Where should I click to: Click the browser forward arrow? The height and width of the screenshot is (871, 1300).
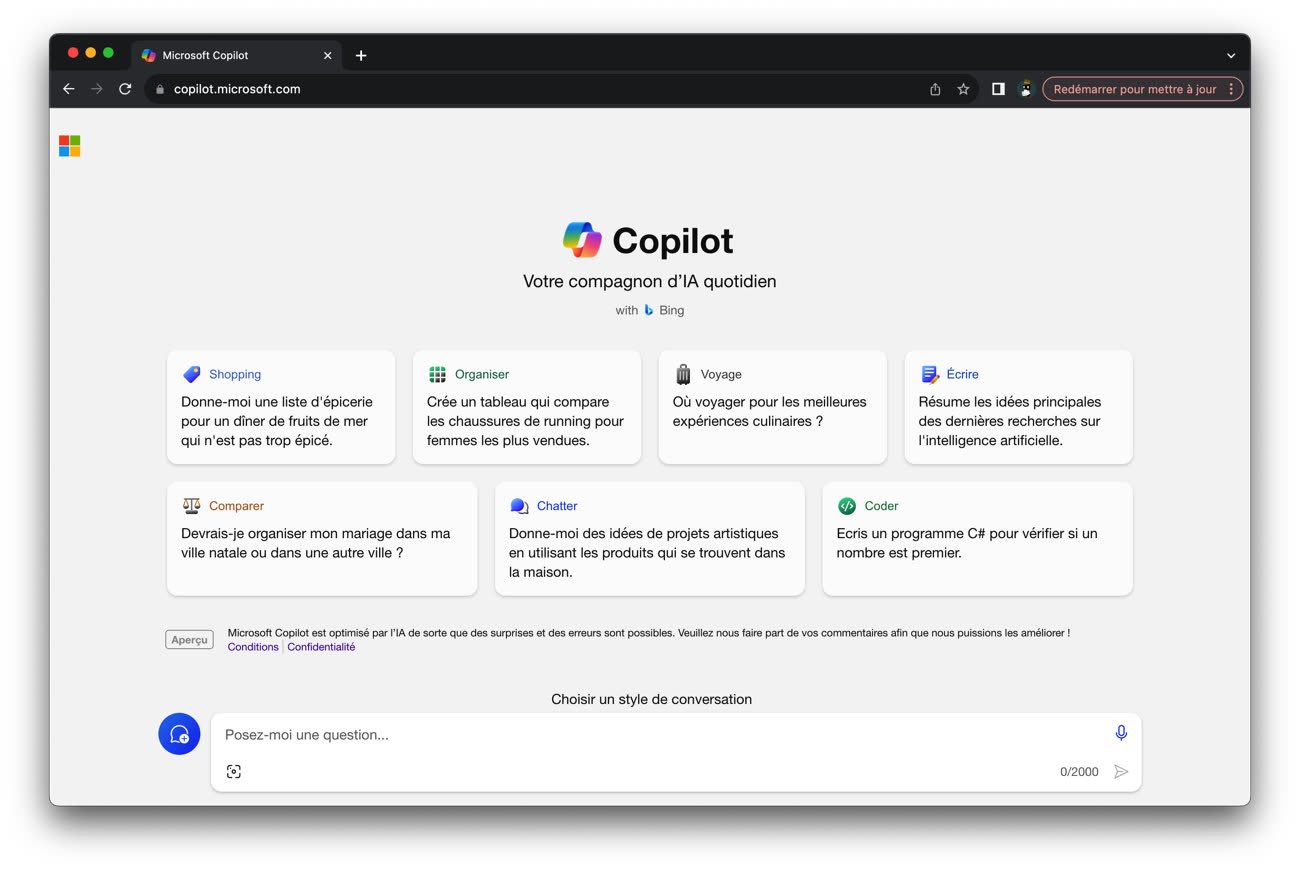97,89
